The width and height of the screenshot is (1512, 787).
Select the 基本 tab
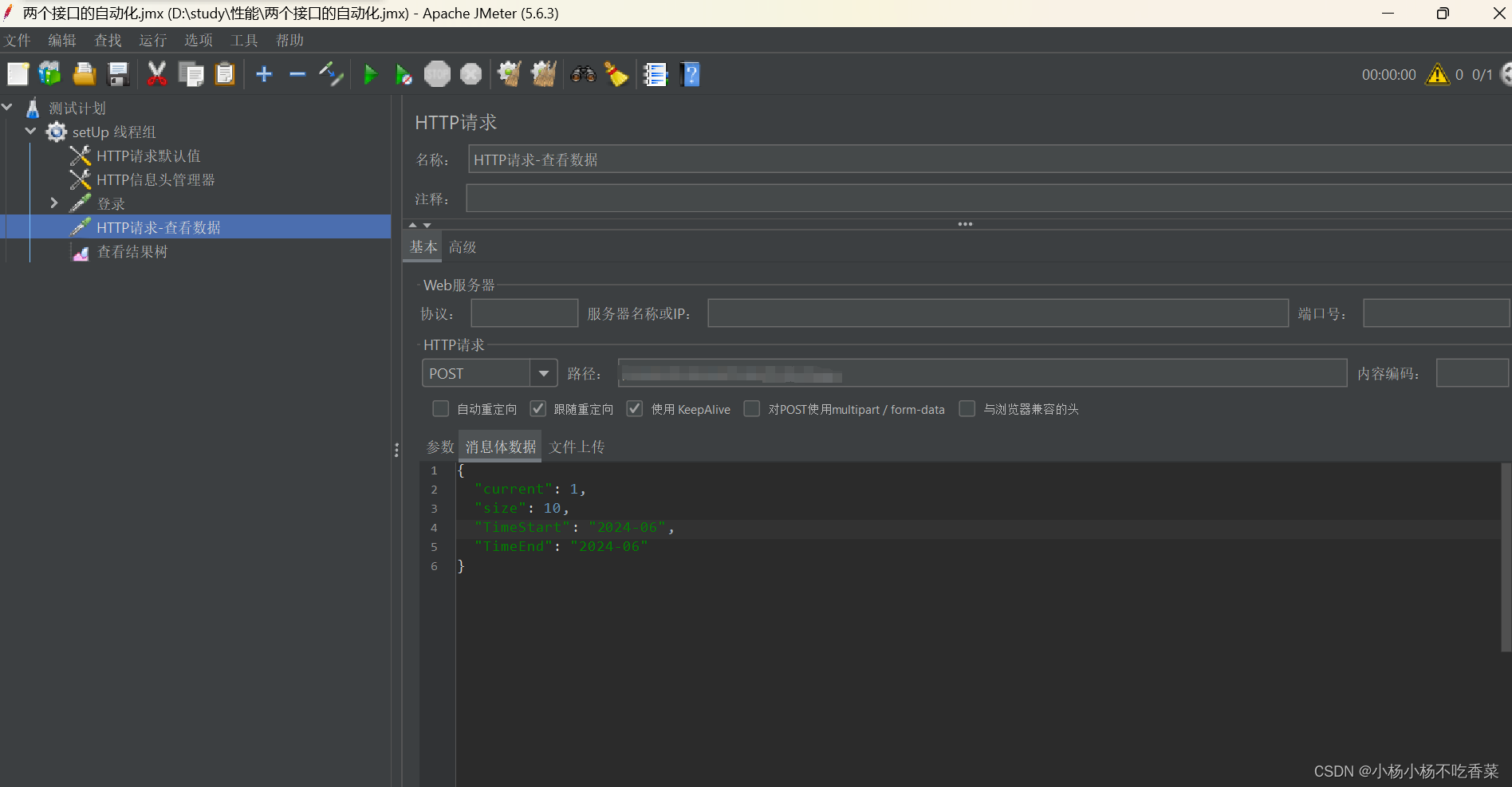point(423,247)
